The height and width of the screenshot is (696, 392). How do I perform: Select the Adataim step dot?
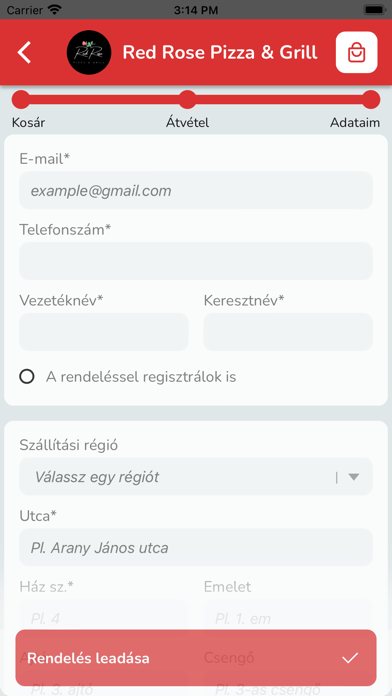coord(371,99)
